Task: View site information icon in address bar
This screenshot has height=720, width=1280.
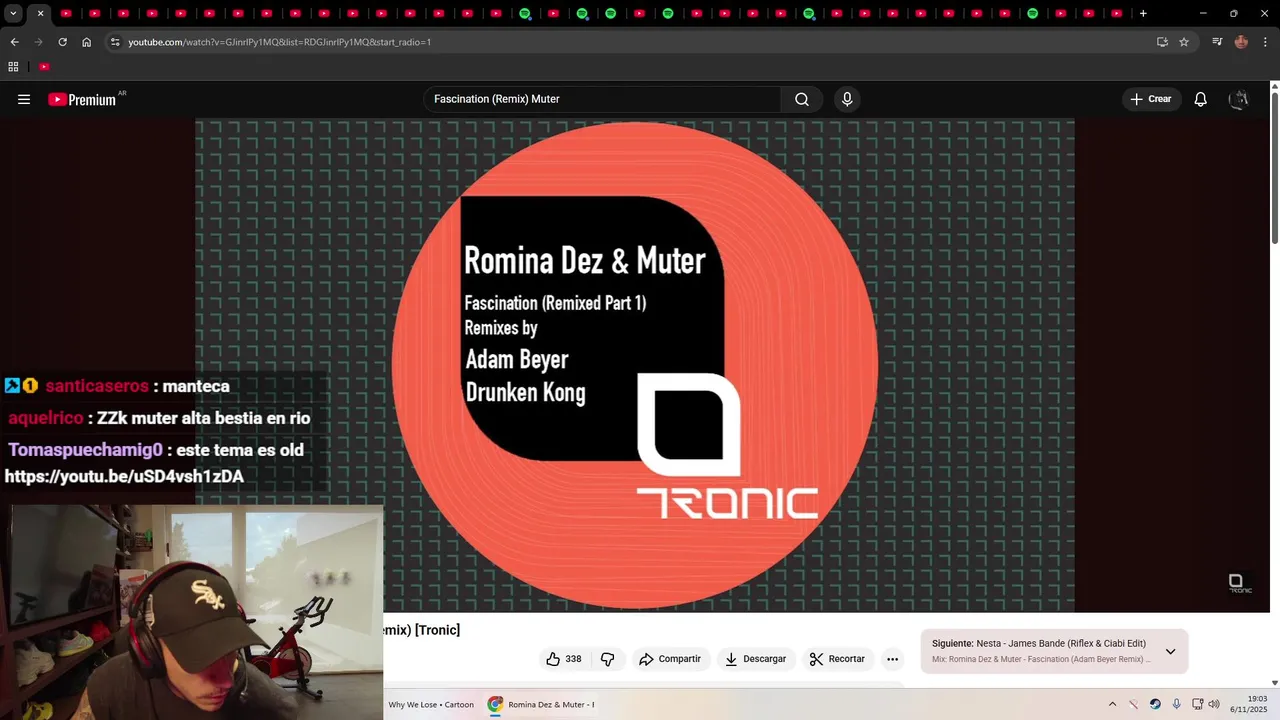Action: 115,42
